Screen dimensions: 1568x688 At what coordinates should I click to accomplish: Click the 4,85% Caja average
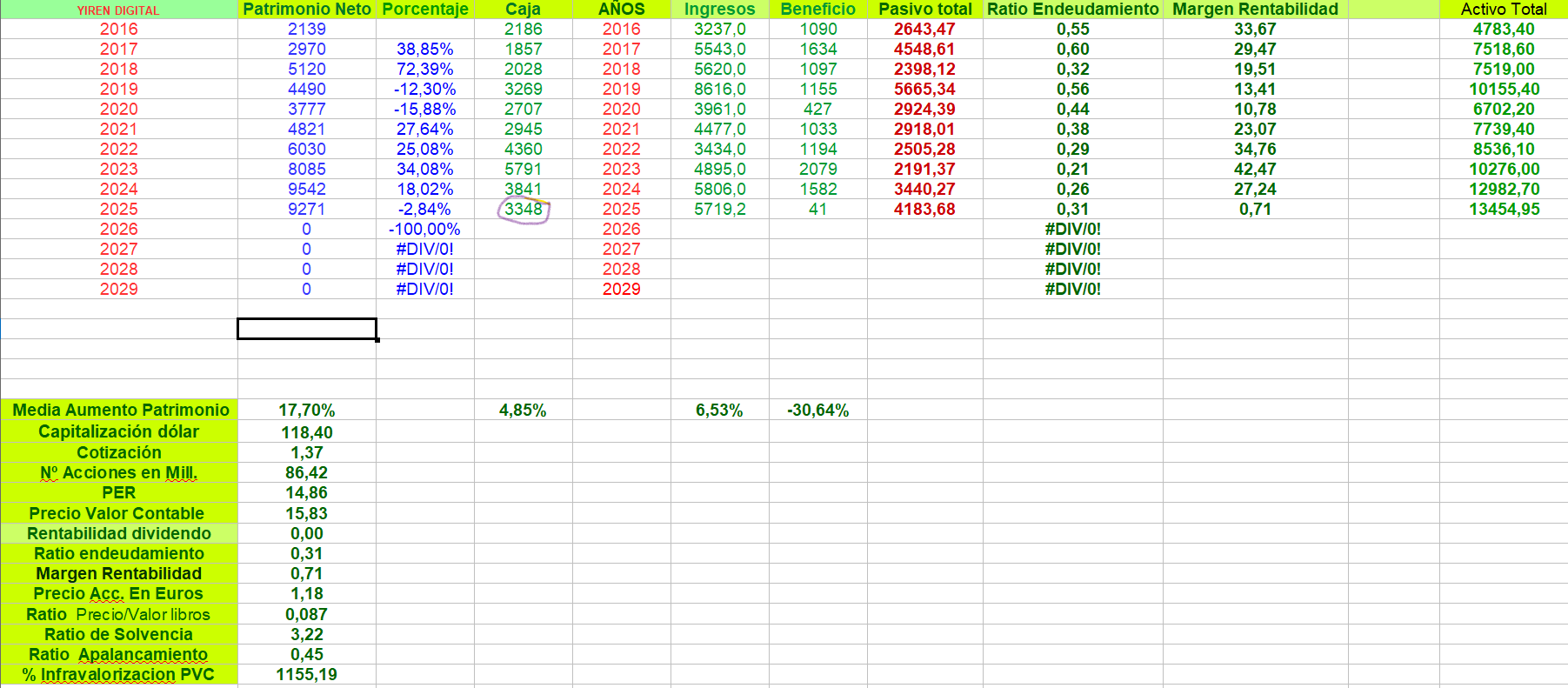click(x=524, y=410)
